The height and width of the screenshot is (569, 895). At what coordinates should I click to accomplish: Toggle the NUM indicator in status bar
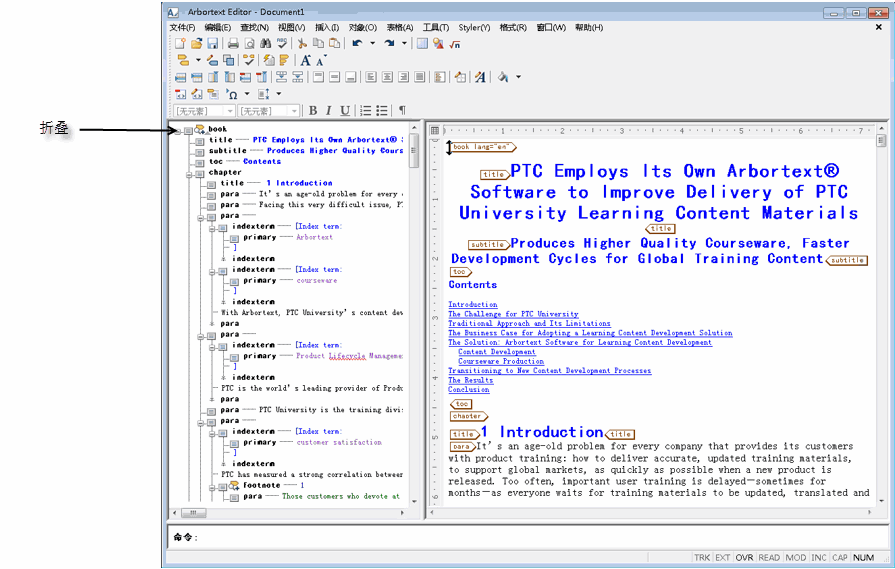[864, 558]
